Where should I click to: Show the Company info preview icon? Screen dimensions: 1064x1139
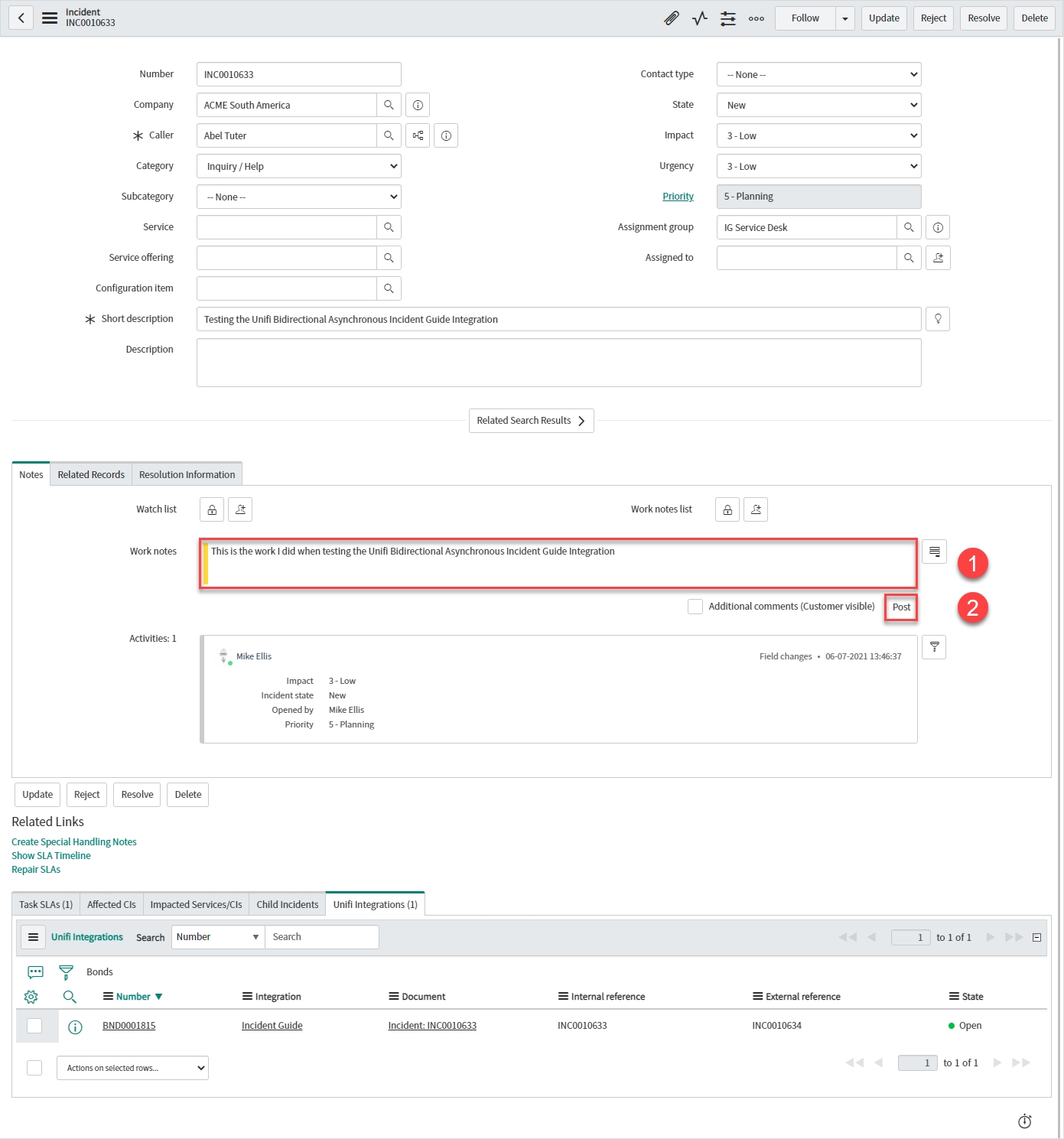point(418,105)
